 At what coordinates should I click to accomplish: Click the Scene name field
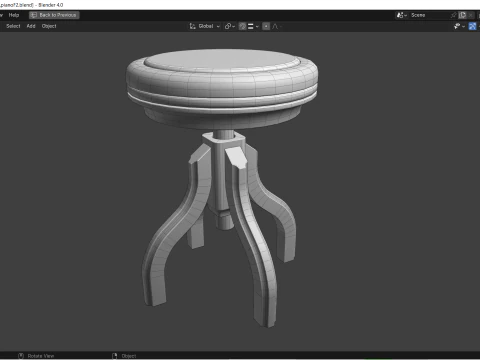tap(429, 15)
